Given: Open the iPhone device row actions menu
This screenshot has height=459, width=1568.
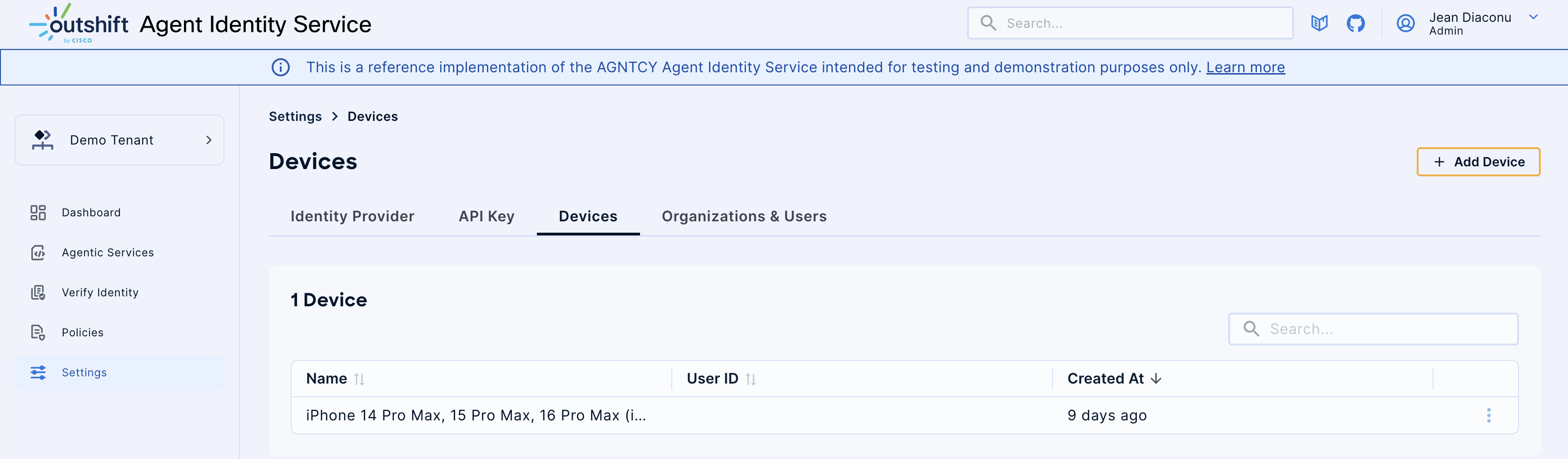Looking at the screenshot, I should [x=1489, y=415].
